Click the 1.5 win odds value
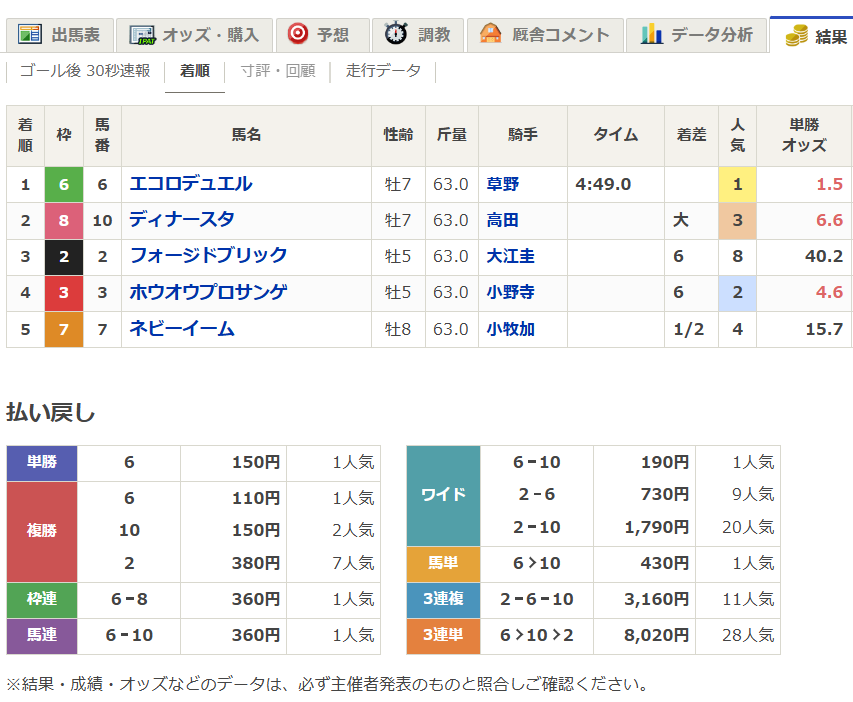 click(830, 184)
